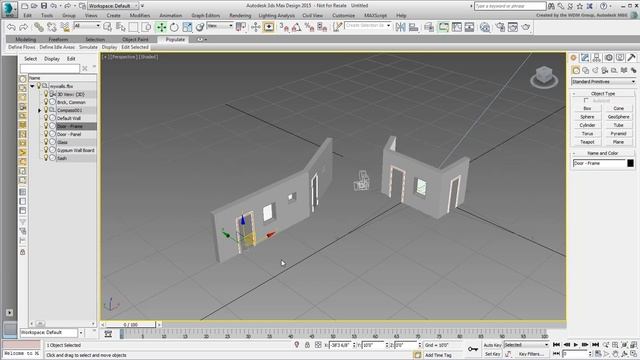Click the Window/Crossing selection icon
The image size is (640, 360).
[x=146, y=27]
